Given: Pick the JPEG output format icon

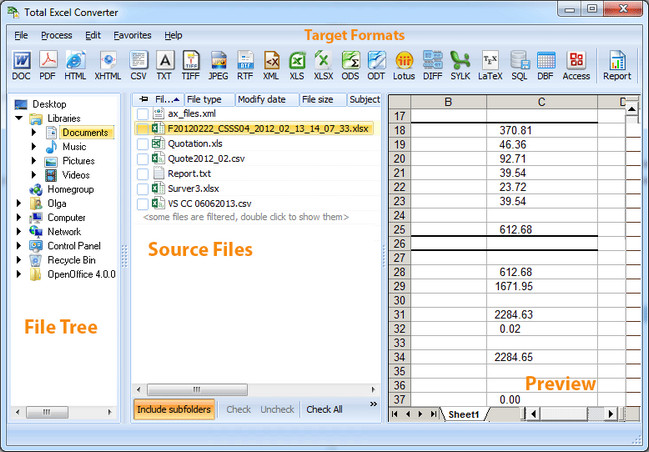Looking at the screenshot, I should click(x=218, y=65).
